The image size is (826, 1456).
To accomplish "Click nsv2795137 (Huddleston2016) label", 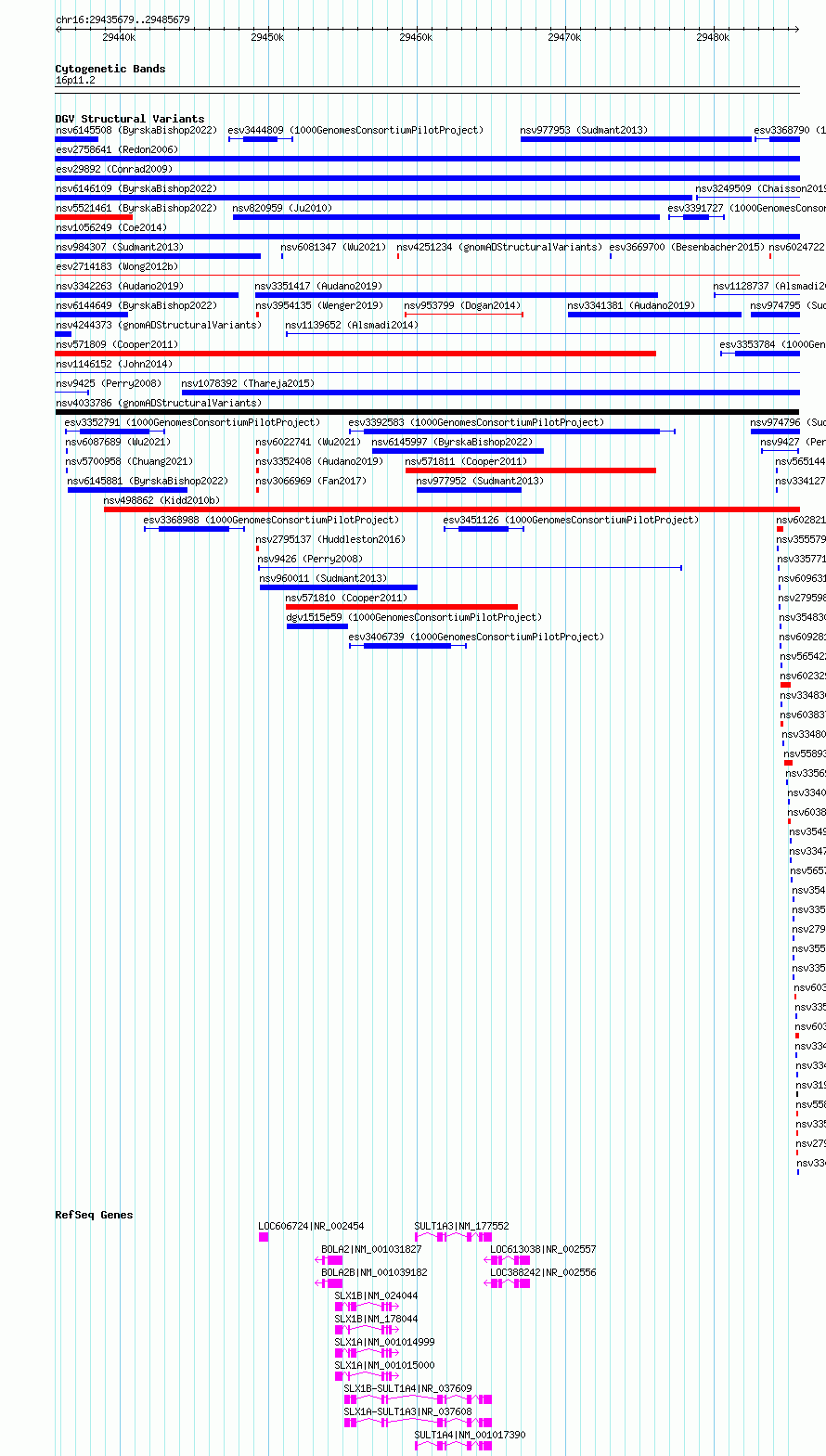I will point(329,539).
